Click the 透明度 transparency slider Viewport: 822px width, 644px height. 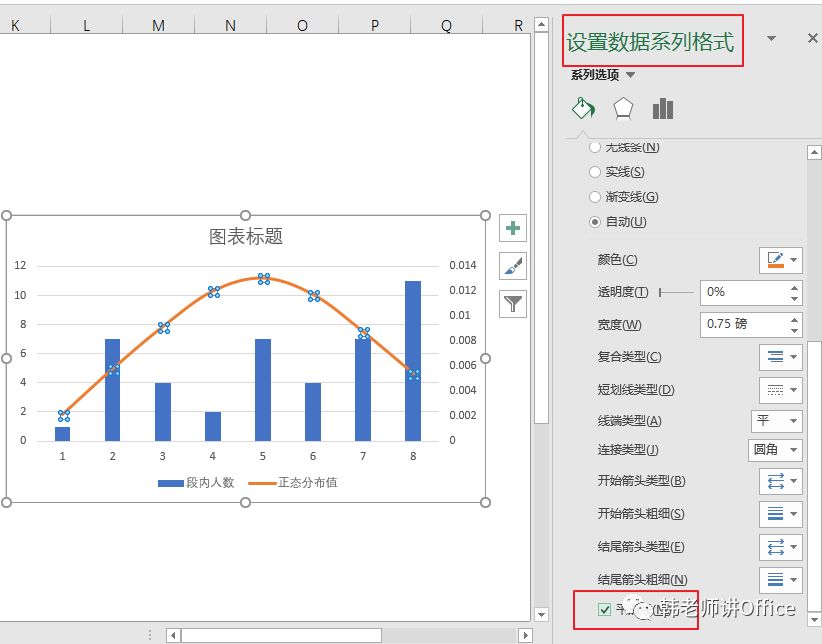676,293
